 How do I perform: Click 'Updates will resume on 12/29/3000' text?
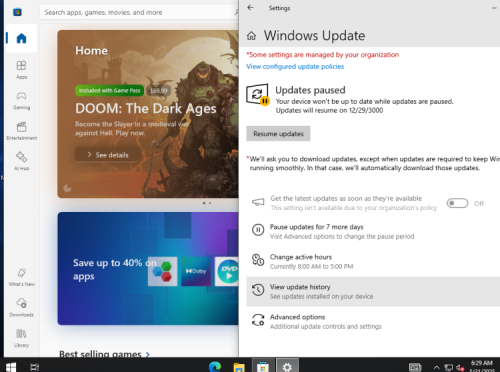point(329,110)
